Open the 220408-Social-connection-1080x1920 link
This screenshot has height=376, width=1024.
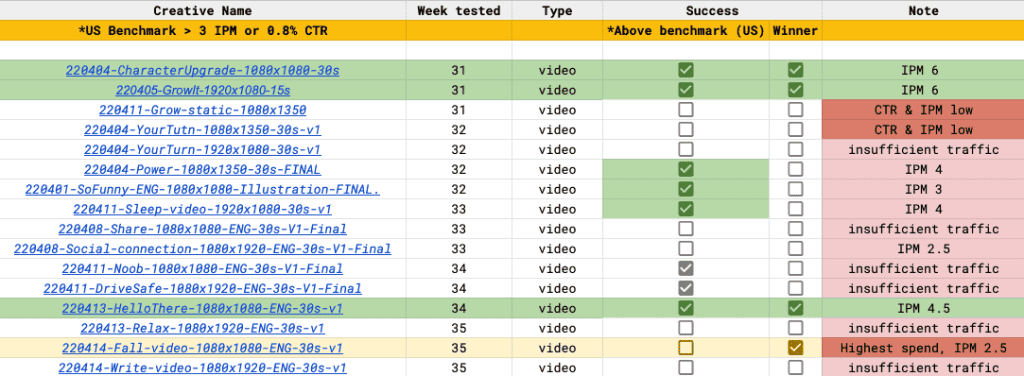point(202,249)
